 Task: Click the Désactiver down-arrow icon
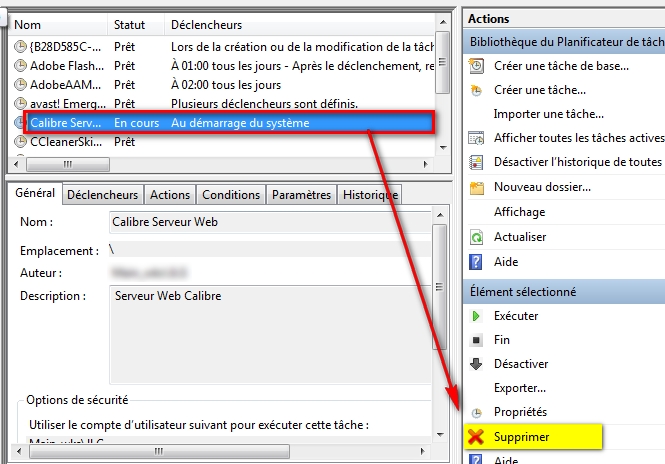pos(476,364)
